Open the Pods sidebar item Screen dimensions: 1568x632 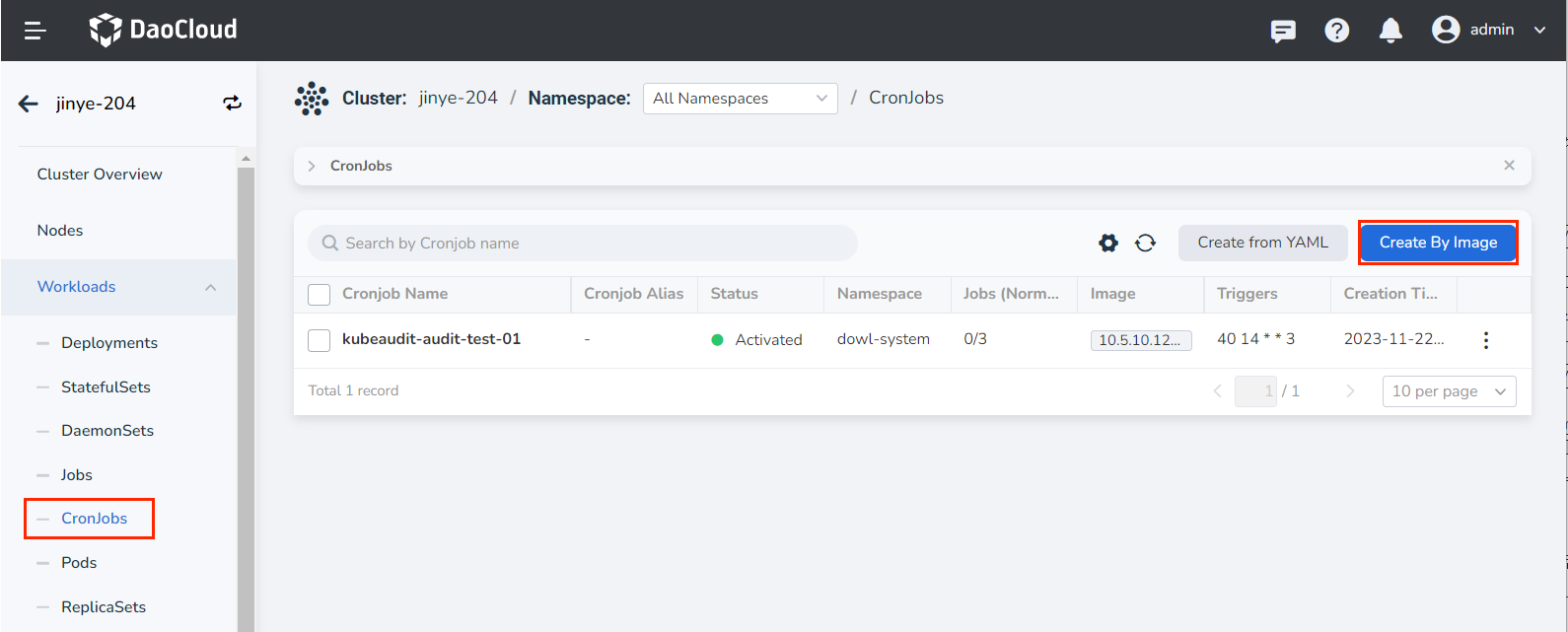click(x=79, y=563)
